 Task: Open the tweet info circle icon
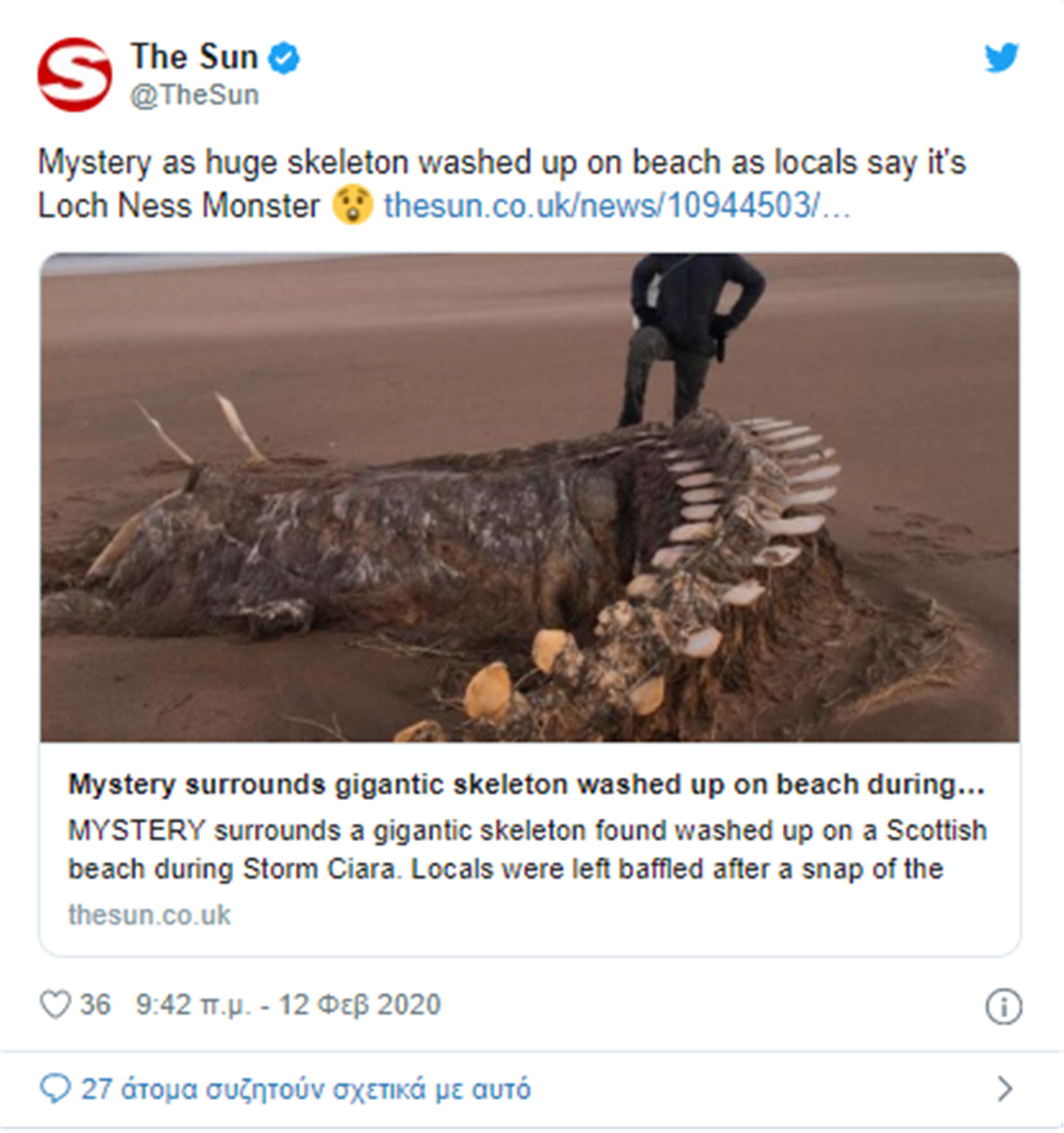coord(1003,1006)
